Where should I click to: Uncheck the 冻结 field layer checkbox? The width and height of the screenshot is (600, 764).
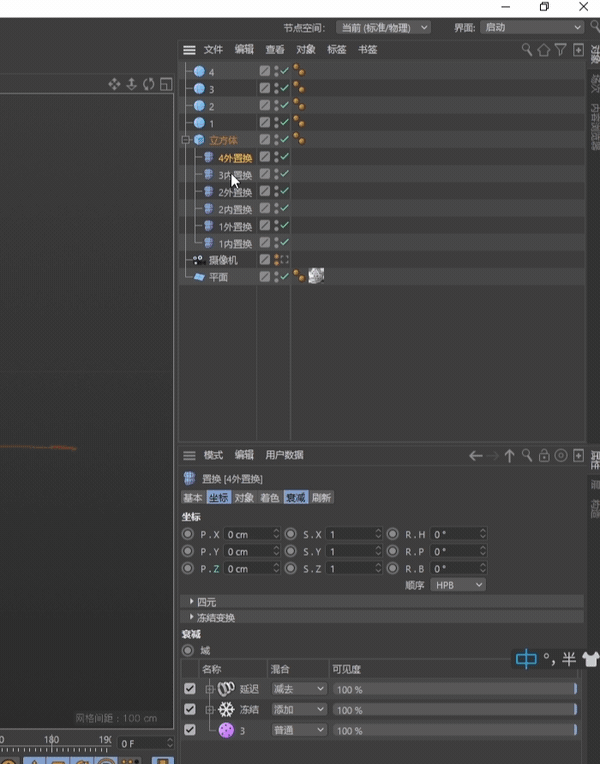190,709
